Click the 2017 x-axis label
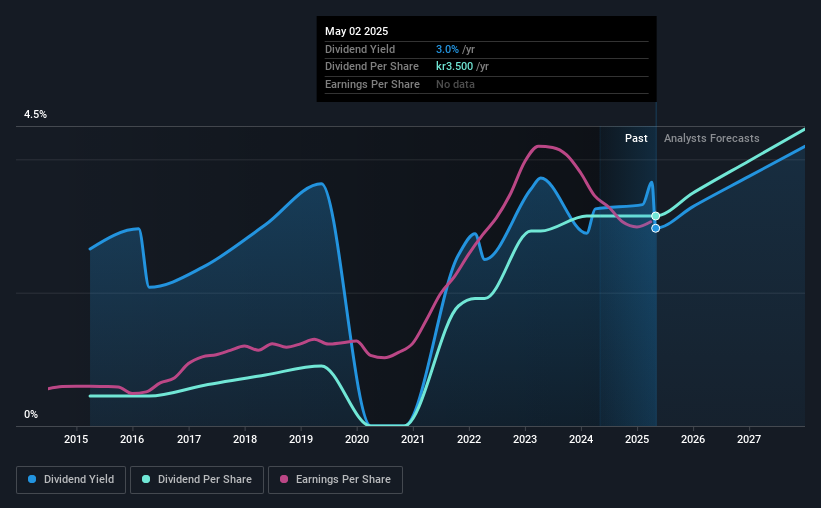The width and height of the screenshot is (821, 508). [x=188, y=439]
